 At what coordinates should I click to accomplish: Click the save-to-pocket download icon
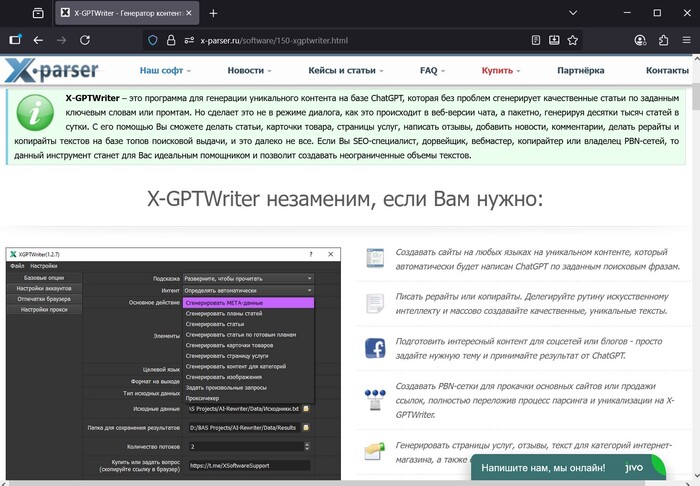(554, 40)
